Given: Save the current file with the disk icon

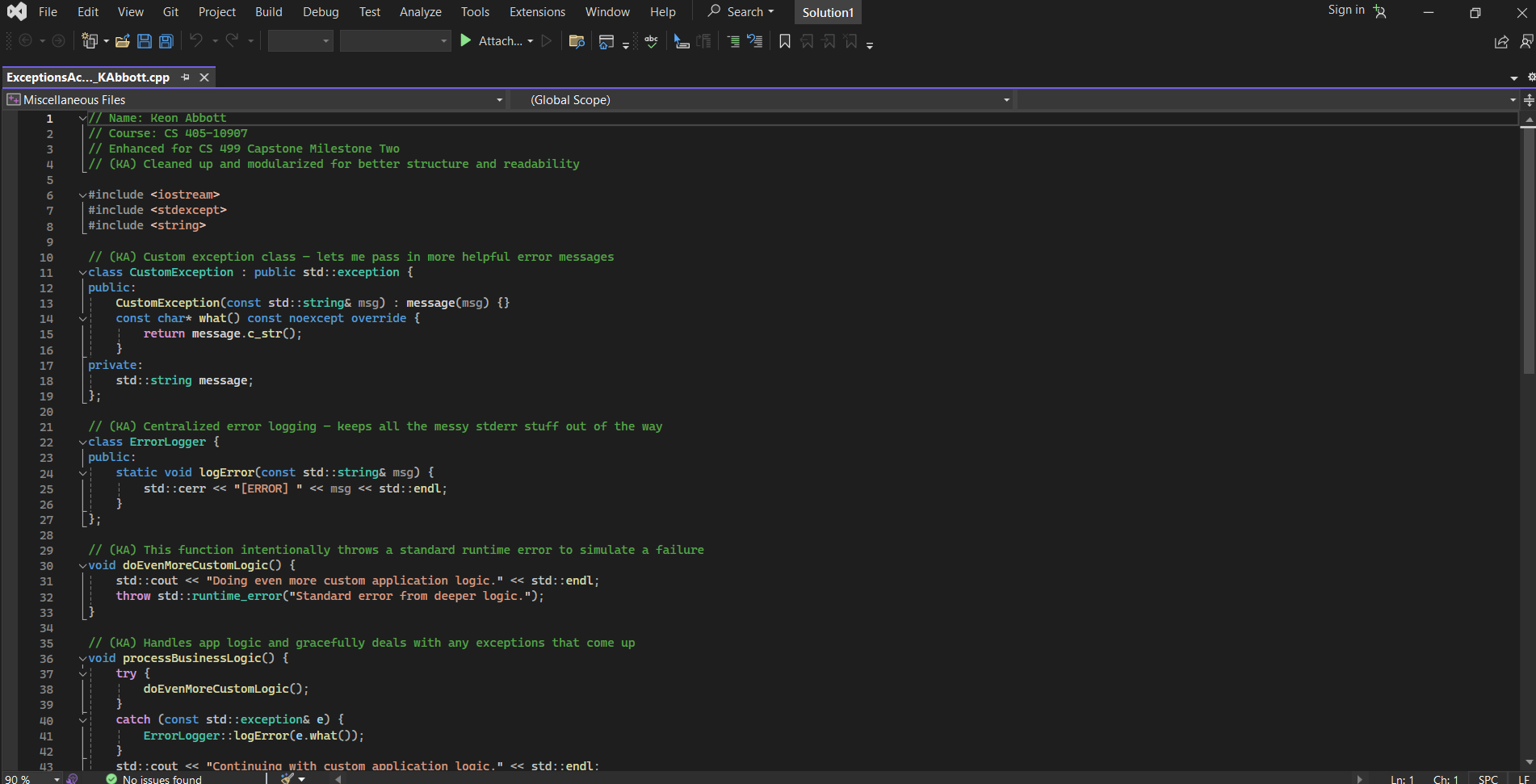Looking at the screenshot, I should (145, 41).
